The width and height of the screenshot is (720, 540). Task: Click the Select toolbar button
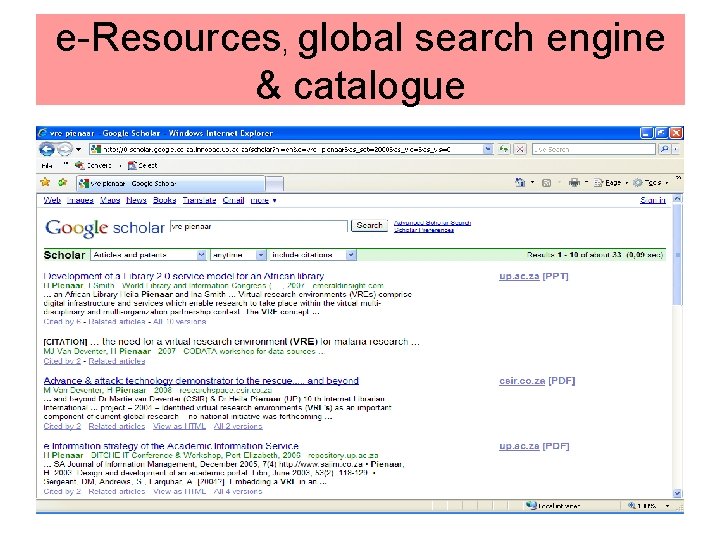tap(142, 165)
